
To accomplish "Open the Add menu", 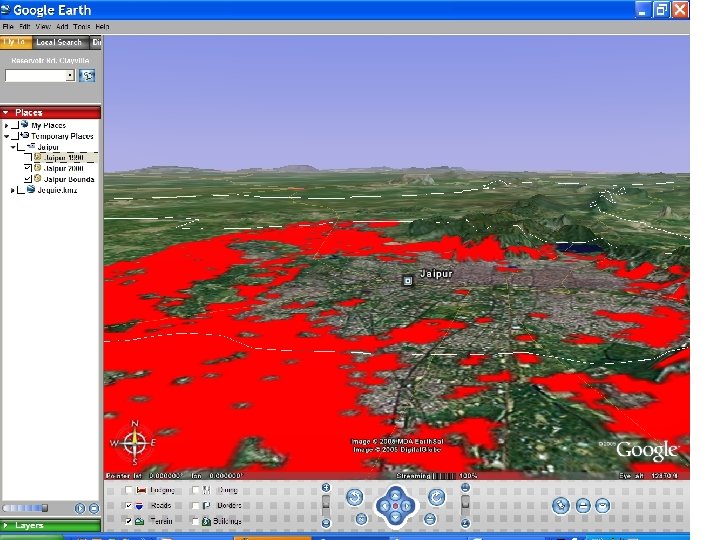I will 62,27.
